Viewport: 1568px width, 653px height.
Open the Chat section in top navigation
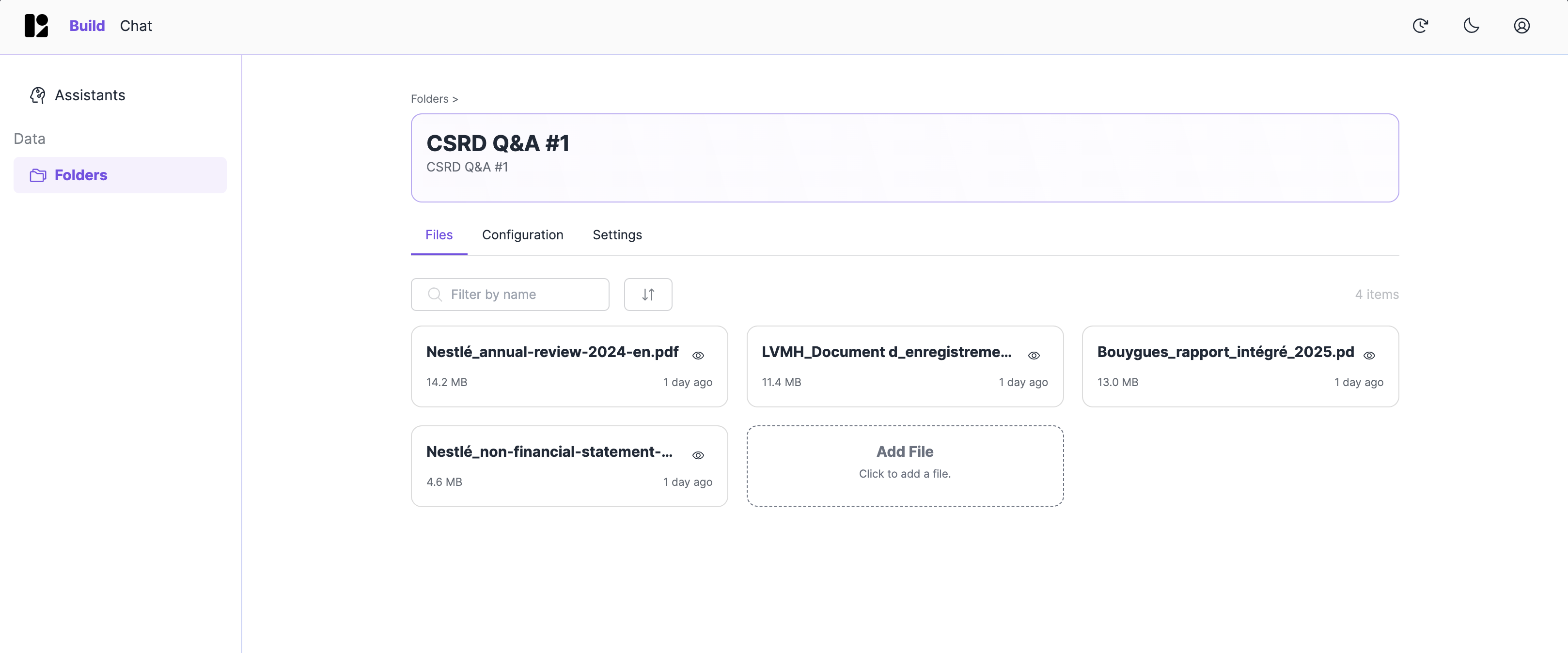(136, 26)
